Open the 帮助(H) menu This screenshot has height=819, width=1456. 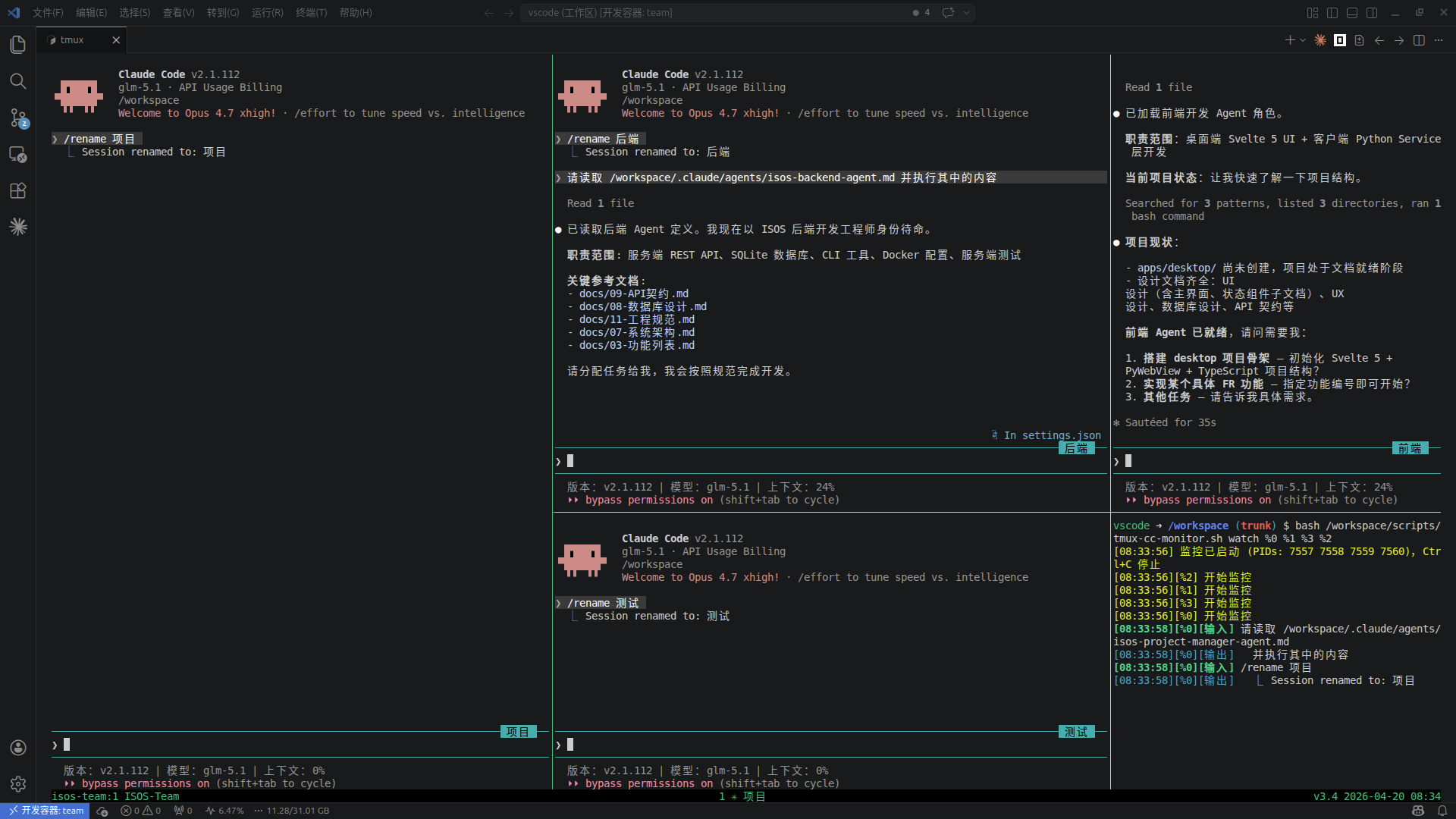[356, 13]
